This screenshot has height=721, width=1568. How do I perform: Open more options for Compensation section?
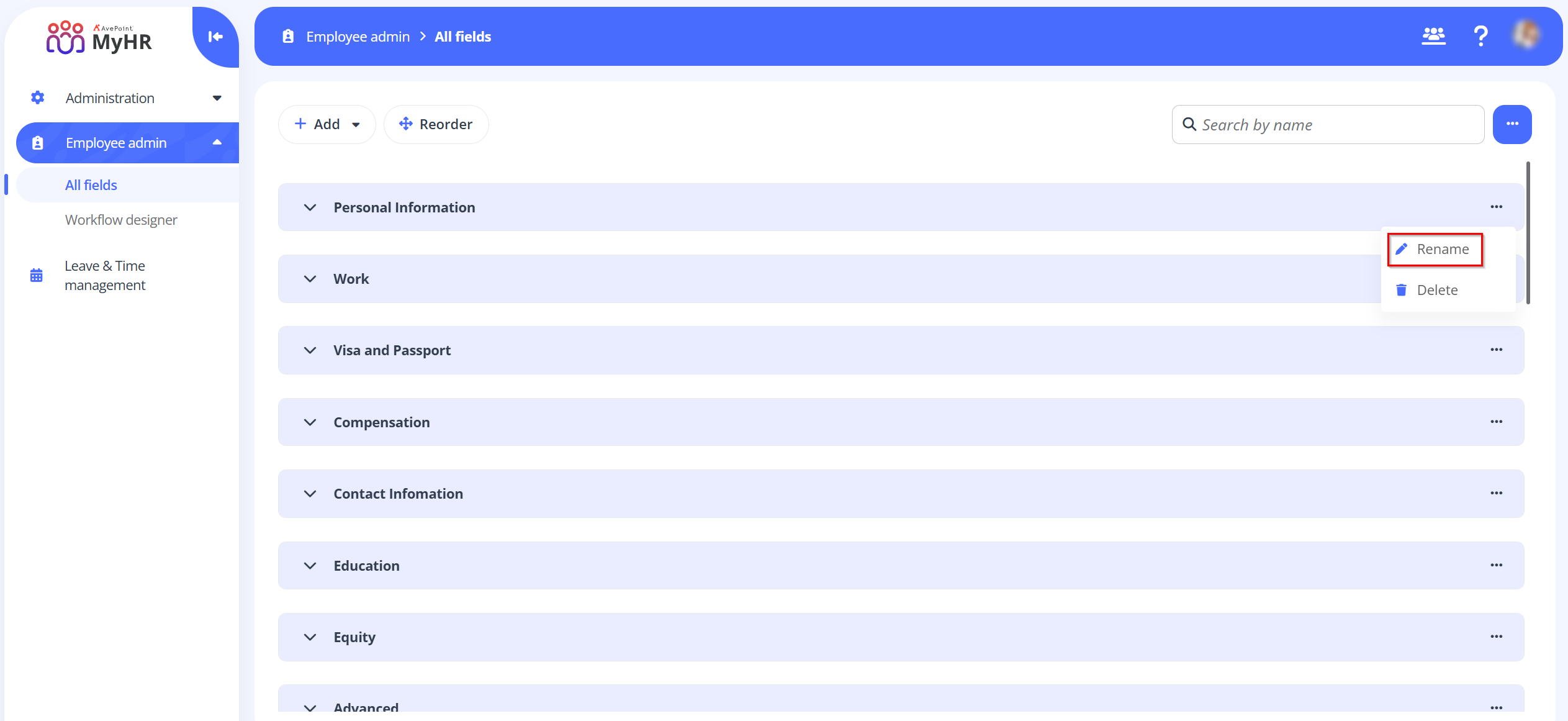click(x=1496, y=422)
